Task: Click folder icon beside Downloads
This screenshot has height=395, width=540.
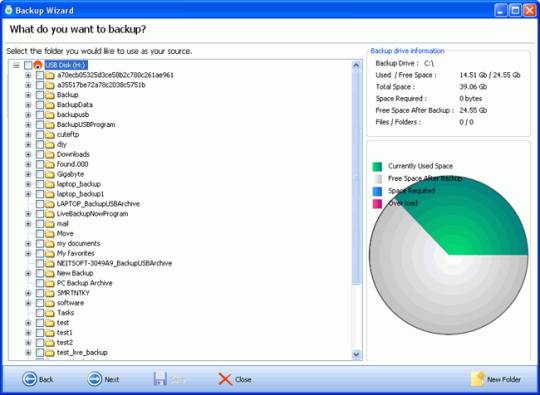Action: tap(50, 154)
